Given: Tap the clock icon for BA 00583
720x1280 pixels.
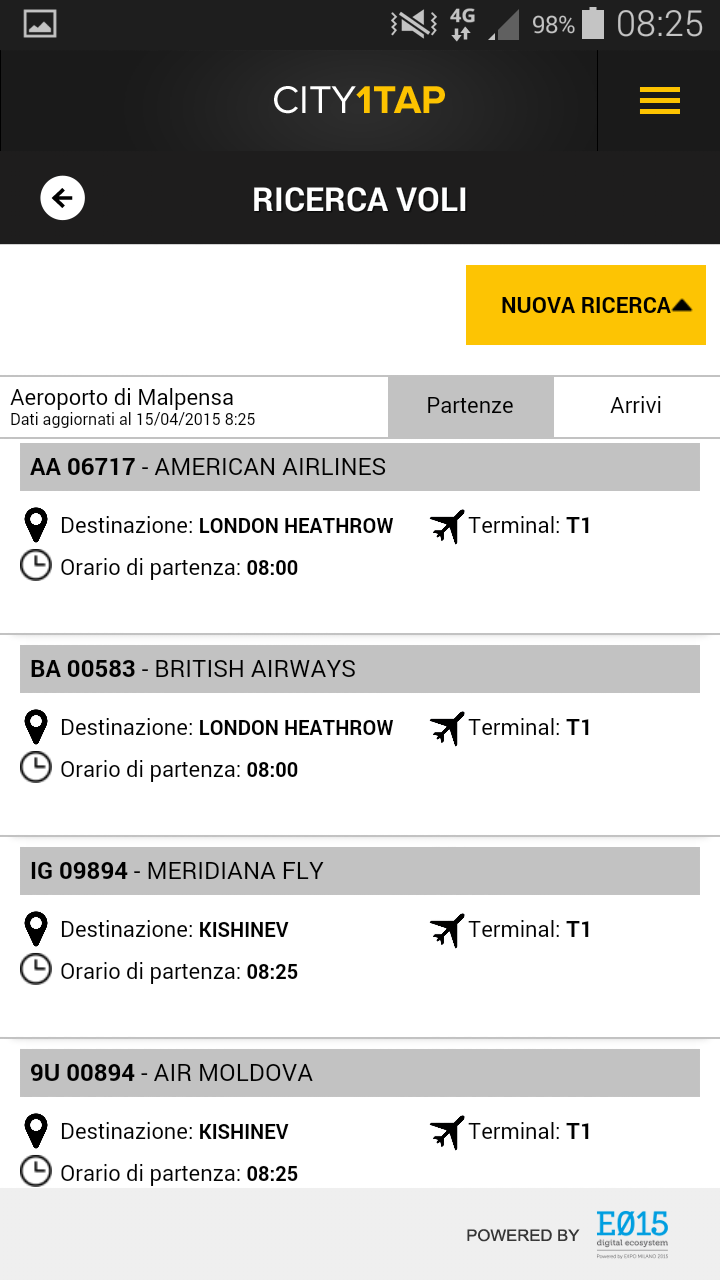Looking at the screenshot, I should (36, 768).
